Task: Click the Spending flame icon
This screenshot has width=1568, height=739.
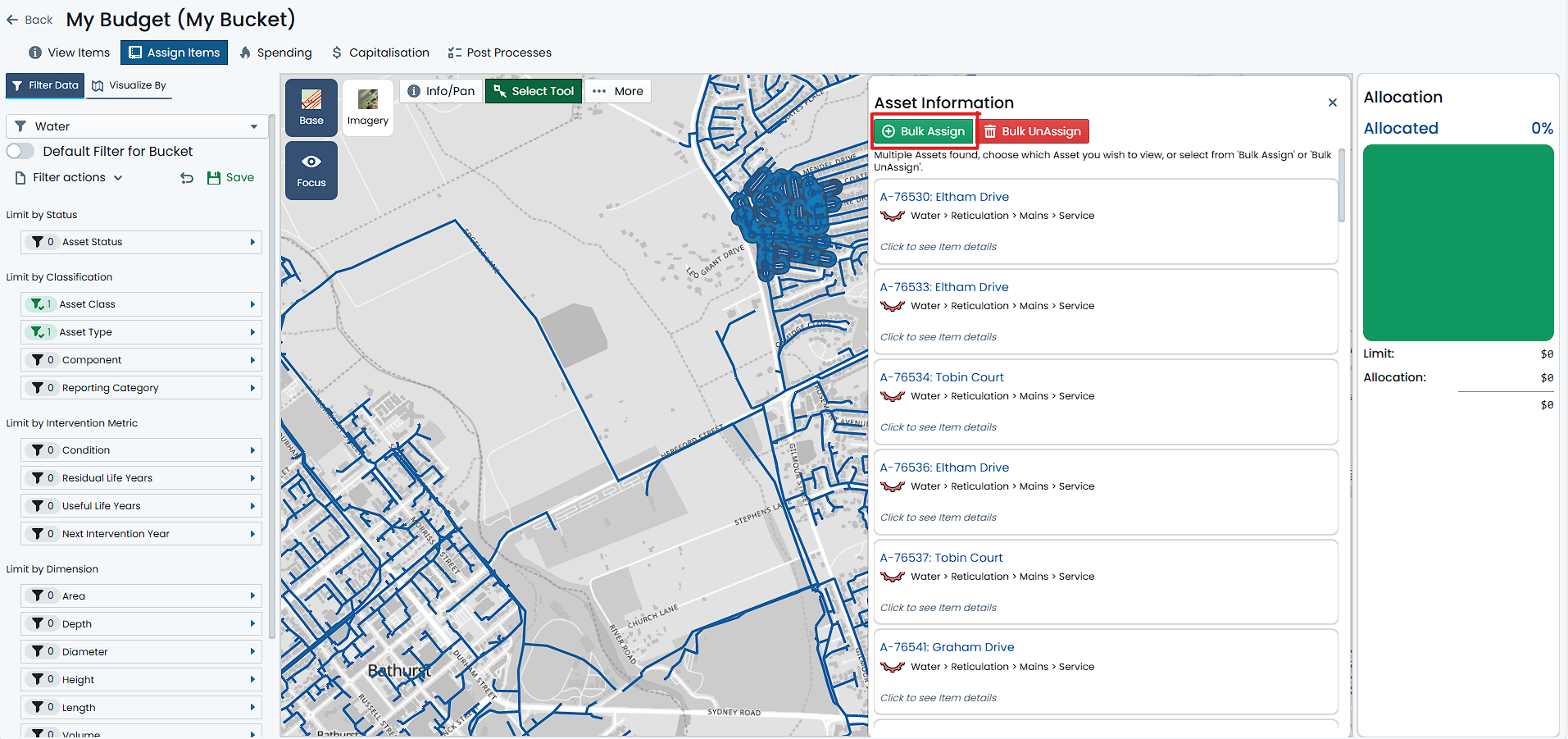Action: pyautogui.click(x=245, y=52)
